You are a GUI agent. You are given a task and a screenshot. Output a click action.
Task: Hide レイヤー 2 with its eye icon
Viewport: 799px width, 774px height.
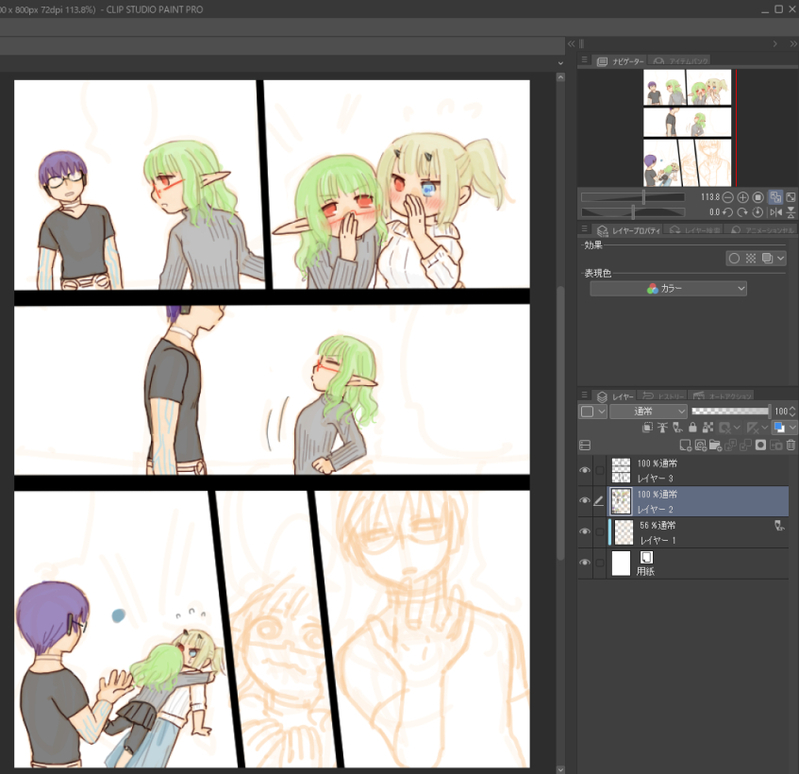coord(585,501)
